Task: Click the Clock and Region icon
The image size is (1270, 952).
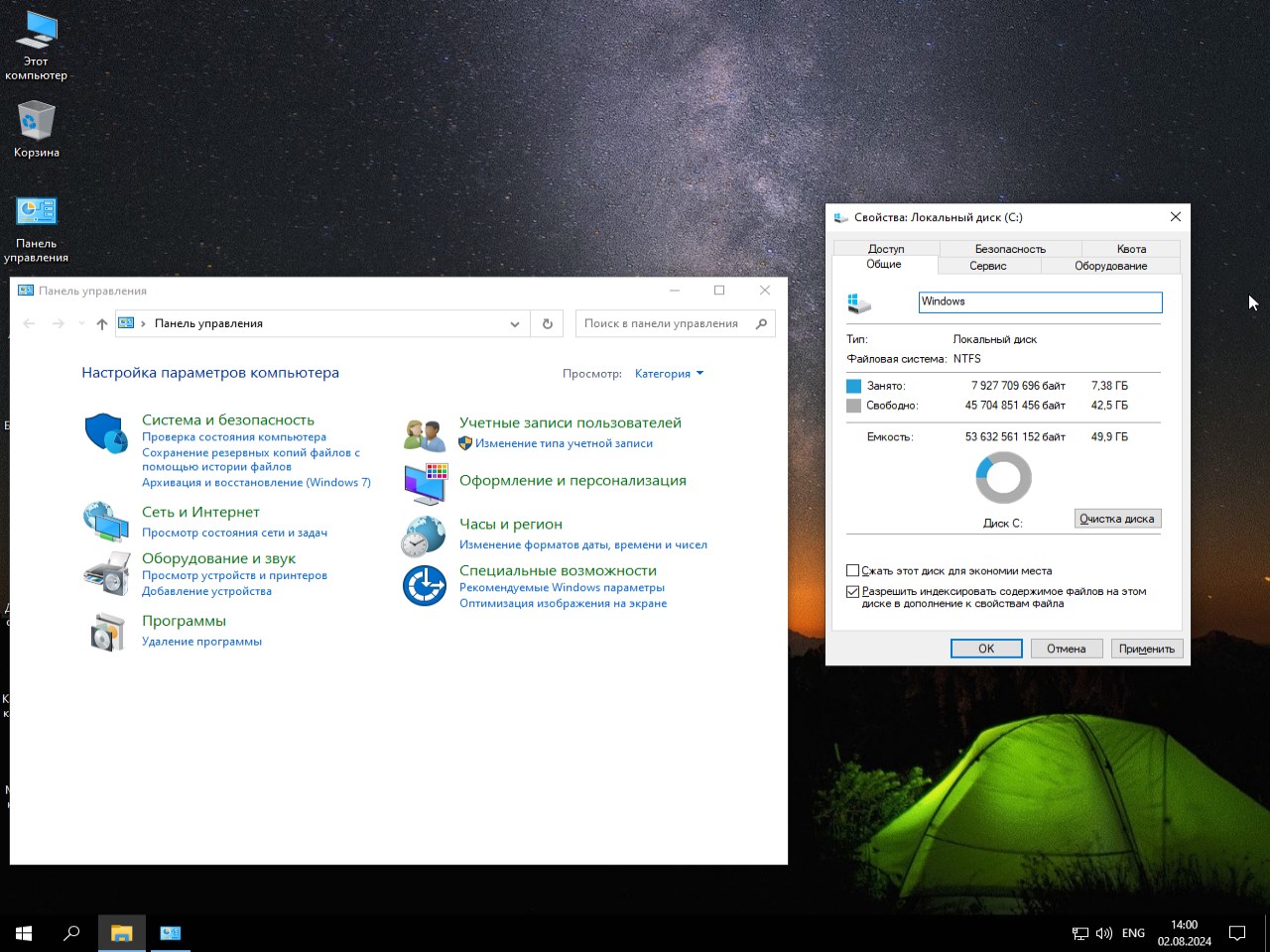Action: (x=425, y=535)
